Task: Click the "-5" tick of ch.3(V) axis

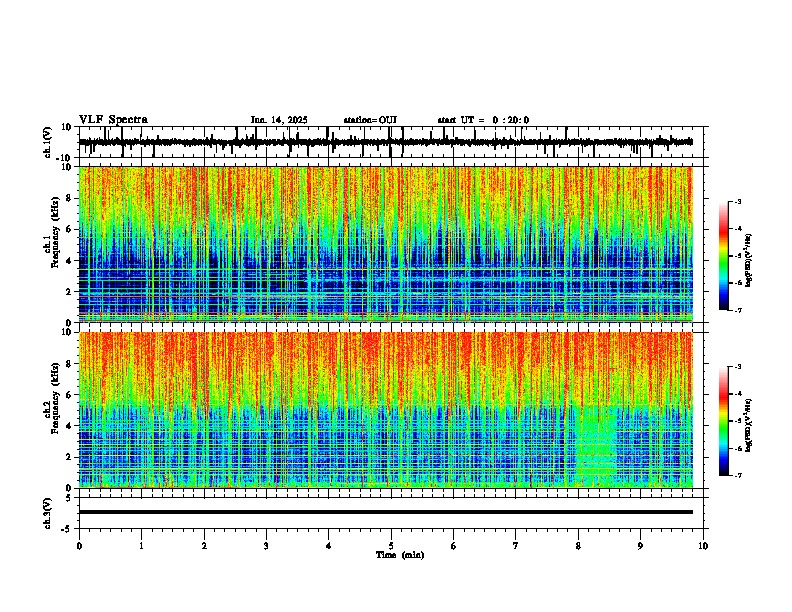Action: pos(68,529)
